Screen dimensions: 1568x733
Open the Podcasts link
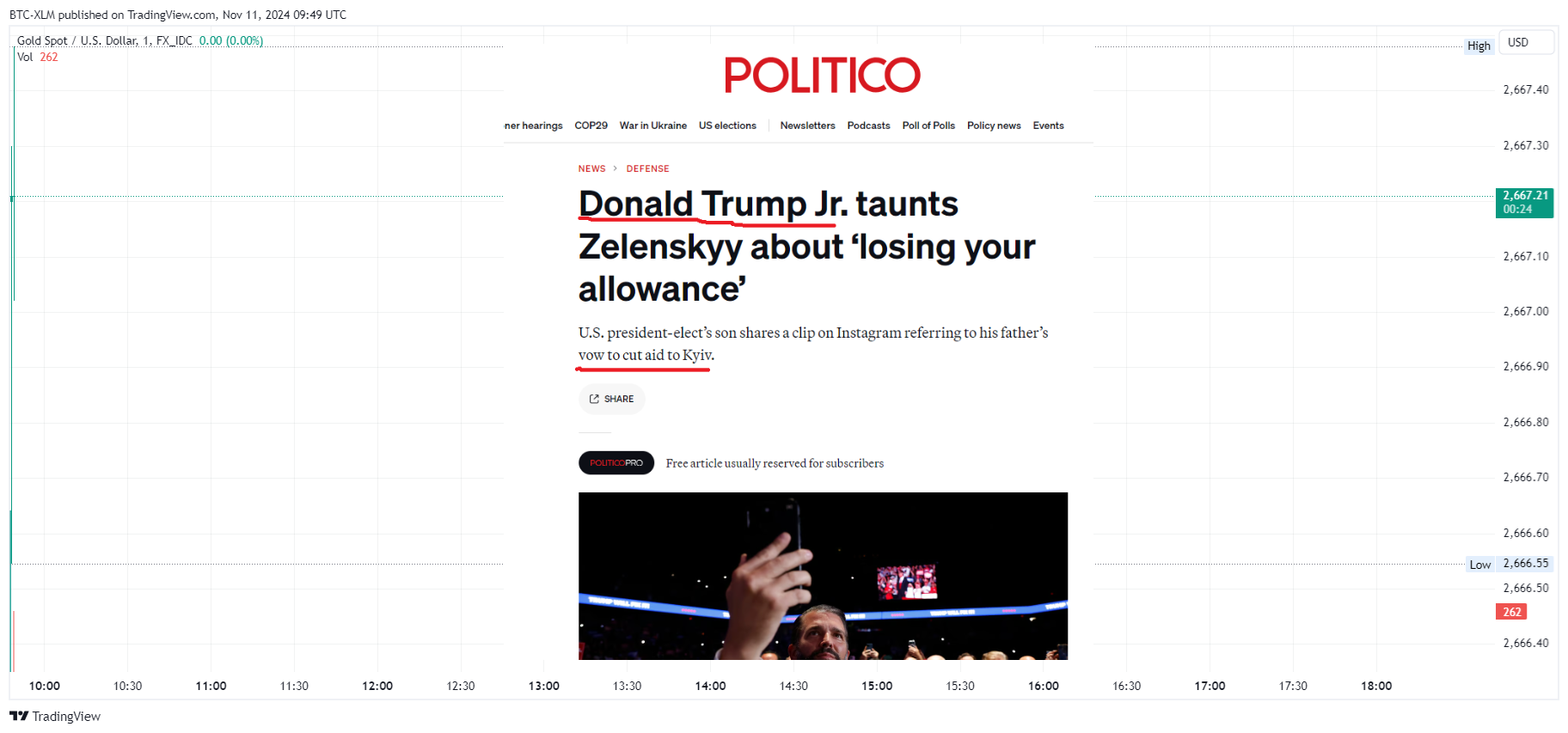tap(868, 125)
